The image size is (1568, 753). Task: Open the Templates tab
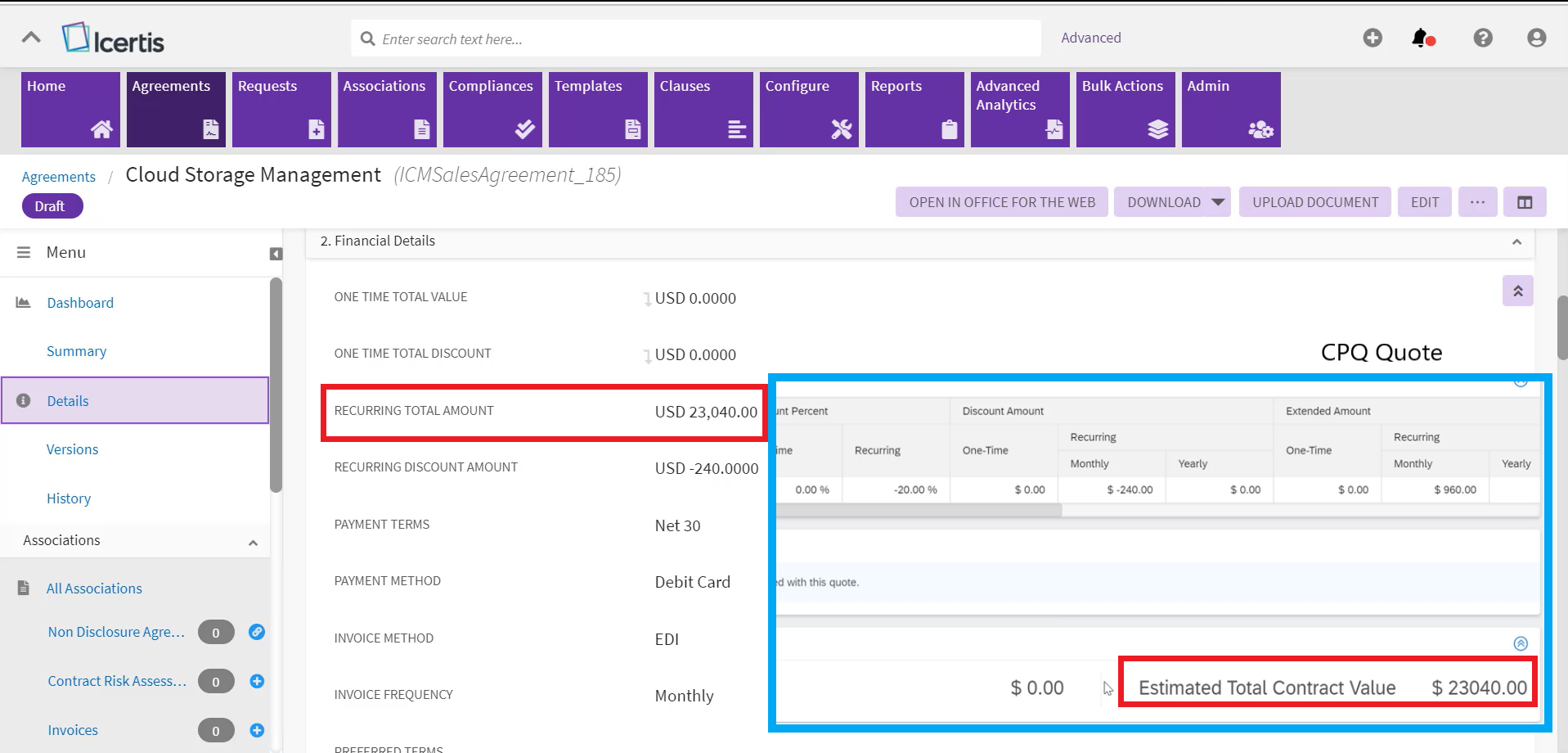pyautogui.click(x=597, y=109)
